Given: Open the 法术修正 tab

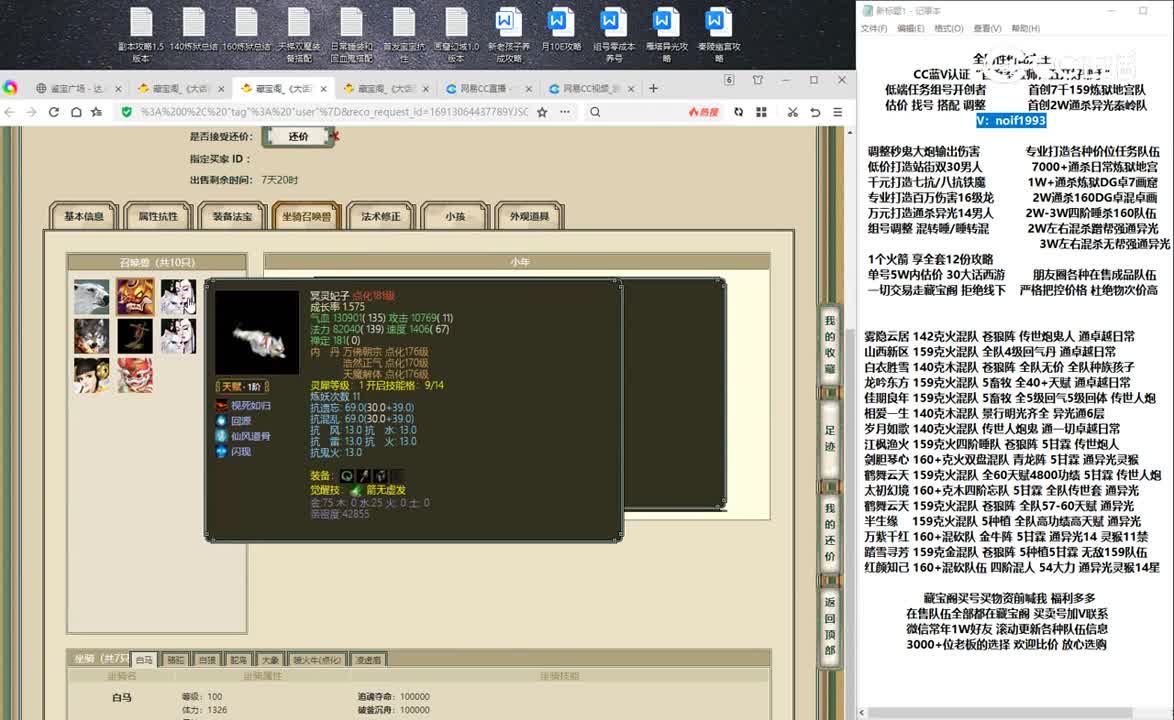Looking at the screenshot, I should 380,216.
